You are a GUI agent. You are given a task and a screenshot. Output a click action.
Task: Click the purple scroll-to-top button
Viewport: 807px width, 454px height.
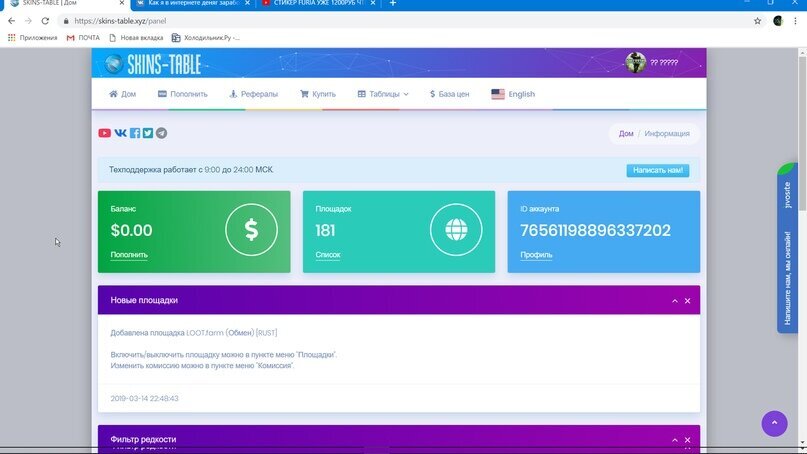pos(775,423)
